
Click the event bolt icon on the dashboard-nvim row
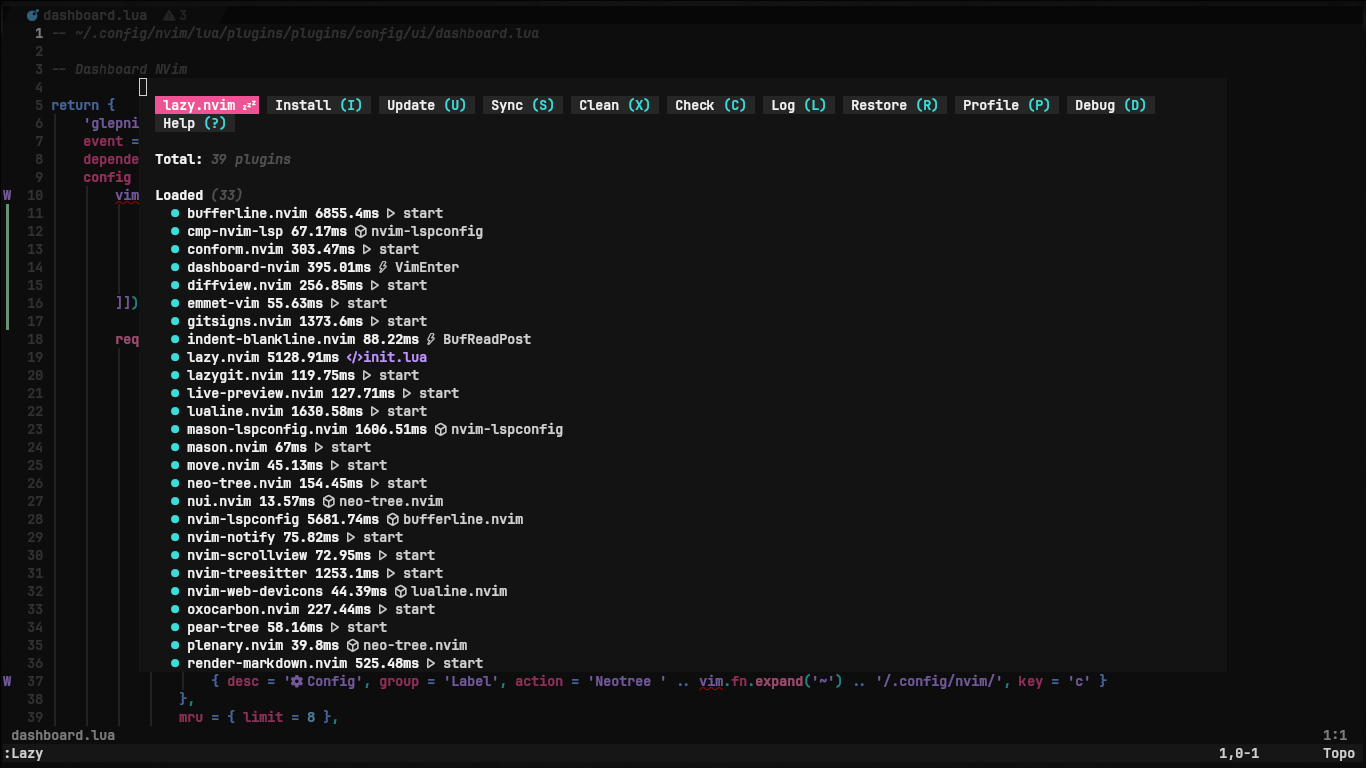point(383,267)
